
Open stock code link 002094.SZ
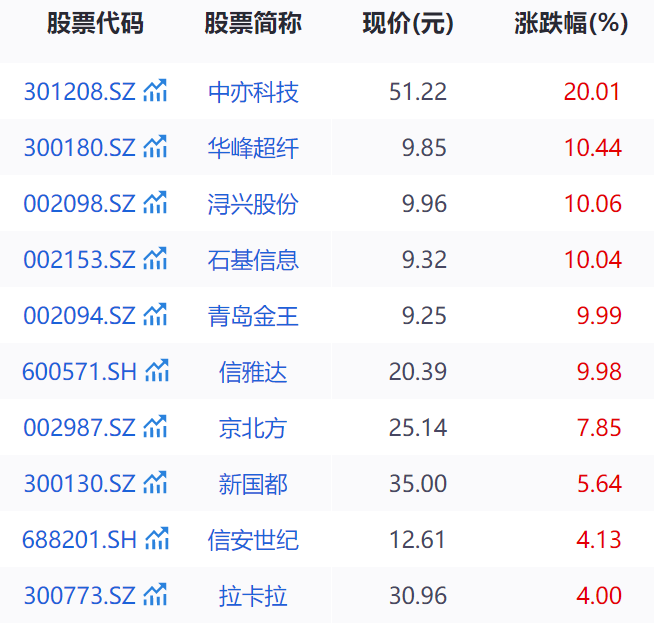point(80,315)
